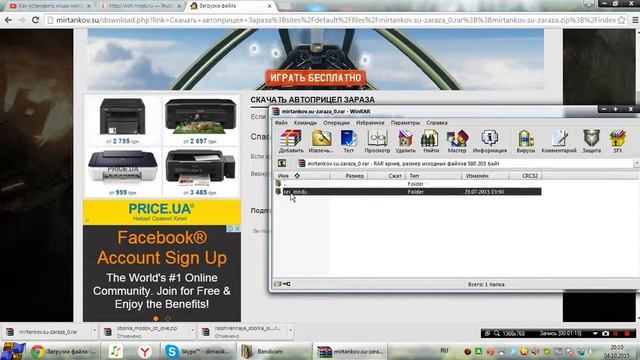Sort file list by Сжат column
Image resolution: width=640 pixels, height=360 pixels.
pyautogui.click(x=386, y=176)
